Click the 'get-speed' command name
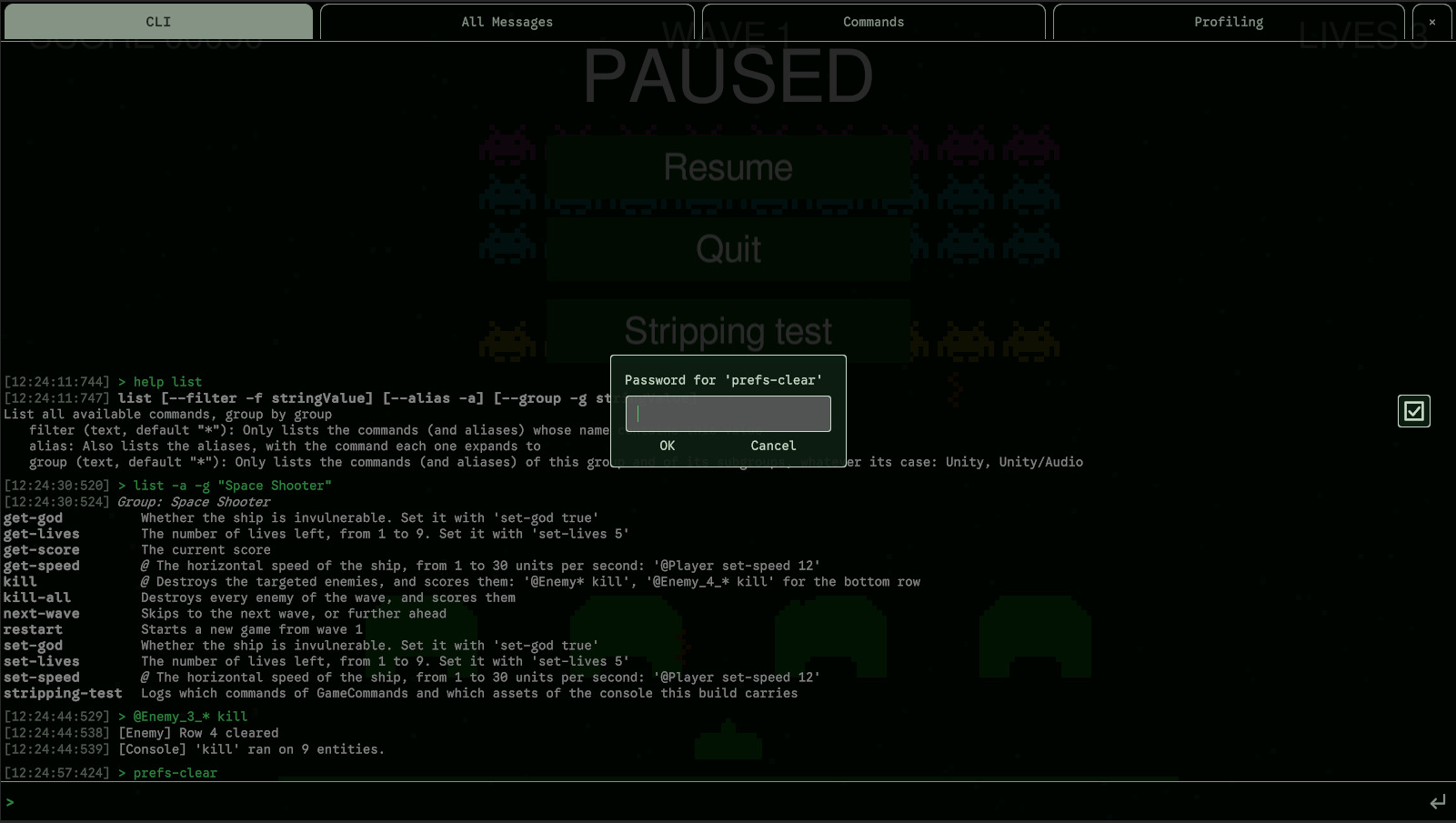 tap(42, 566)
